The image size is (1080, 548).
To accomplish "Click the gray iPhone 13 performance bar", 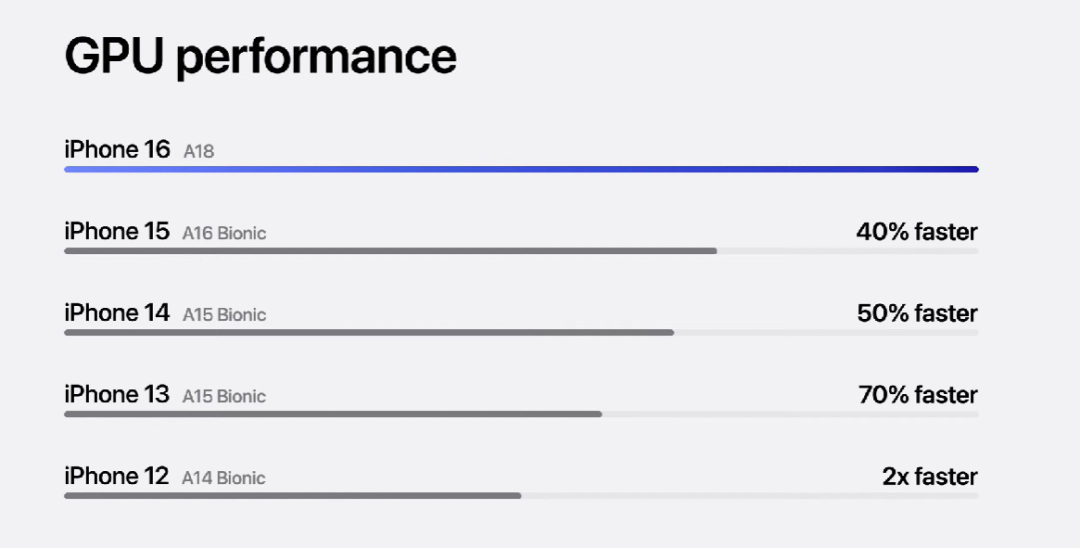I will click(x=333, y=414).
